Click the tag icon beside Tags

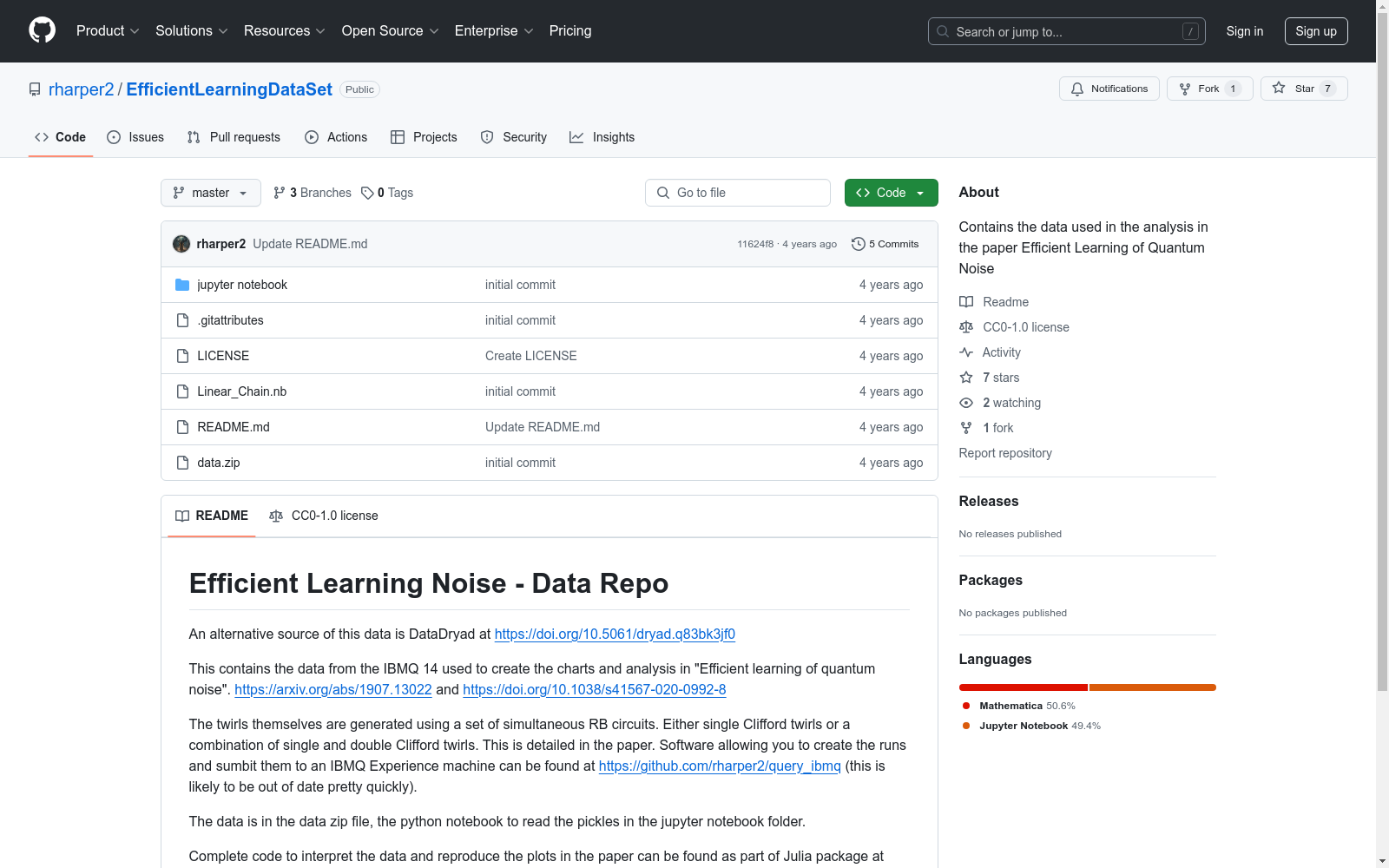click(367, 193)
